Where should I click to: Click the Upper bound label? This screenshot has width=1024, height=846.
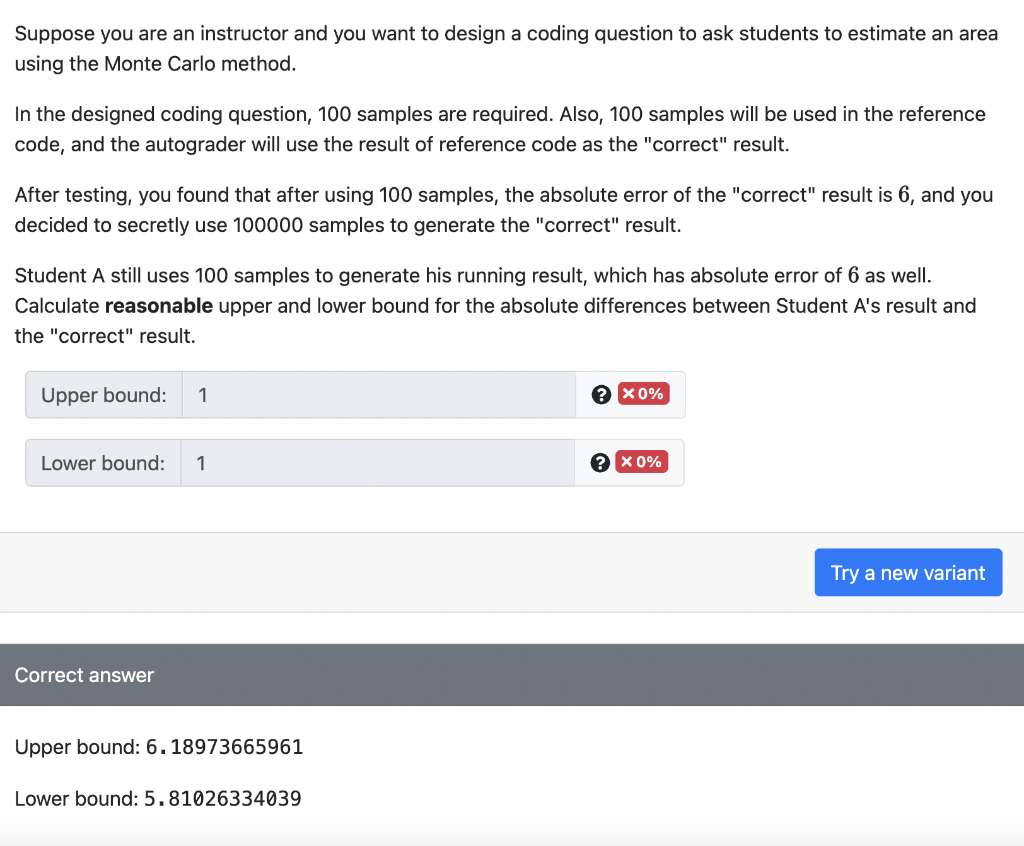[x=103, y=394]
